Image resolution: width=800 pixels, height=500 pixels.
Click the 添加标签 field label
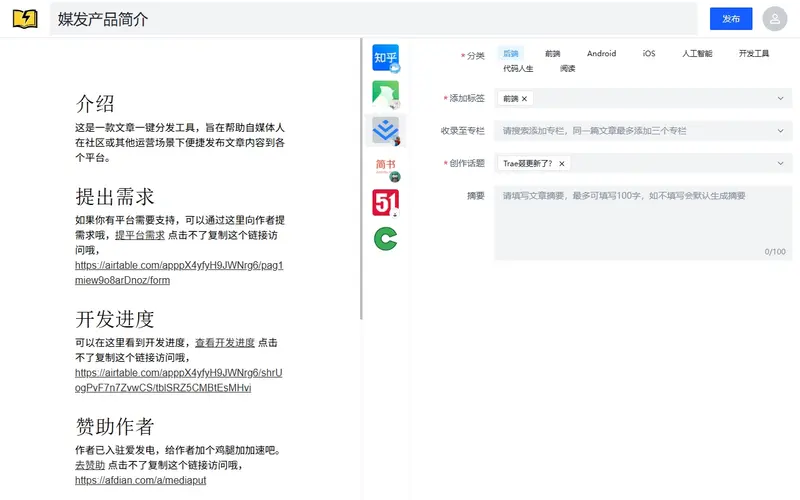pyautogui.click(x=467, y=98)
